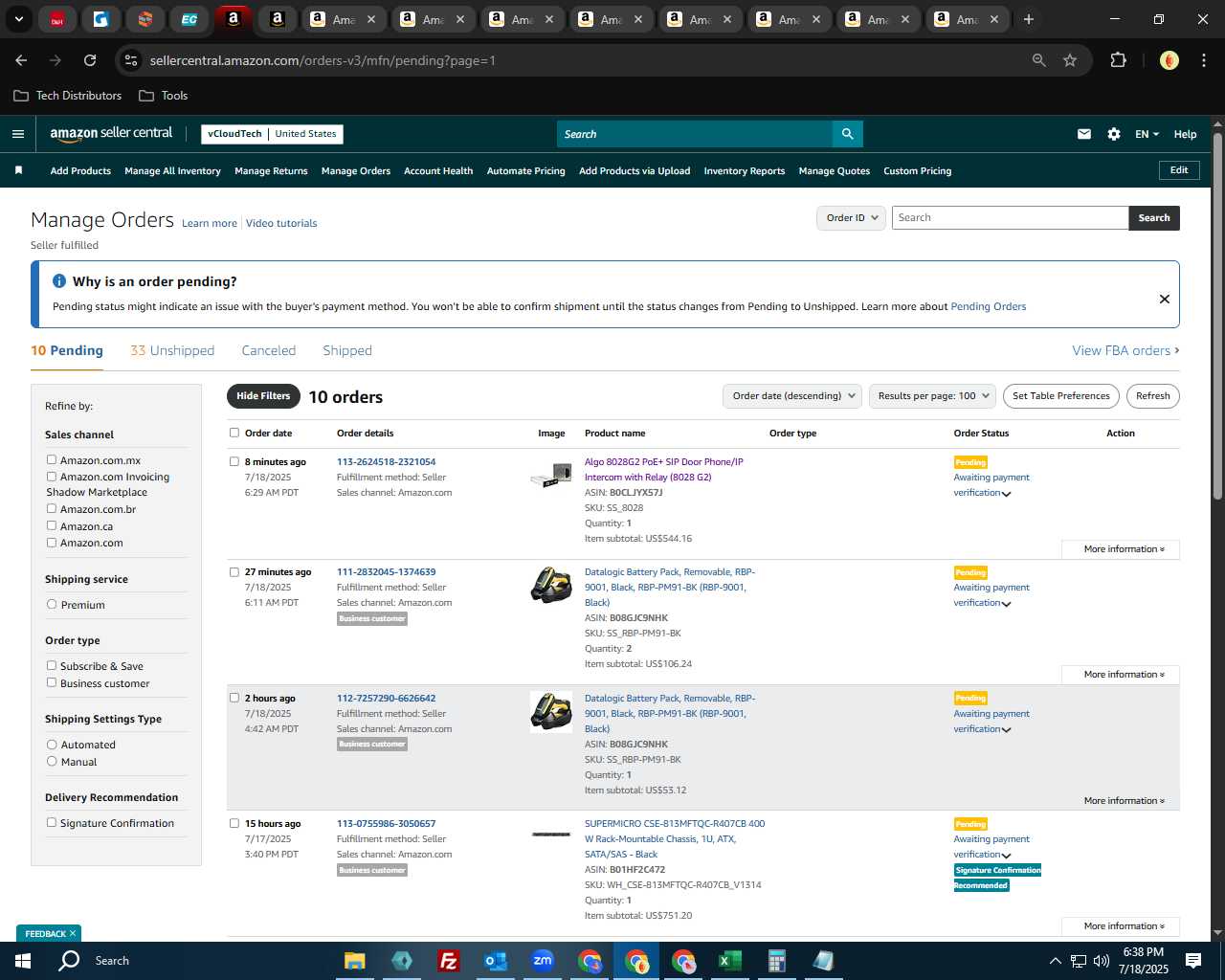Click Set Table Preferences button
Image resolution: width=1225 pixels, height=980 pixels.
[x=1061, y=396]
